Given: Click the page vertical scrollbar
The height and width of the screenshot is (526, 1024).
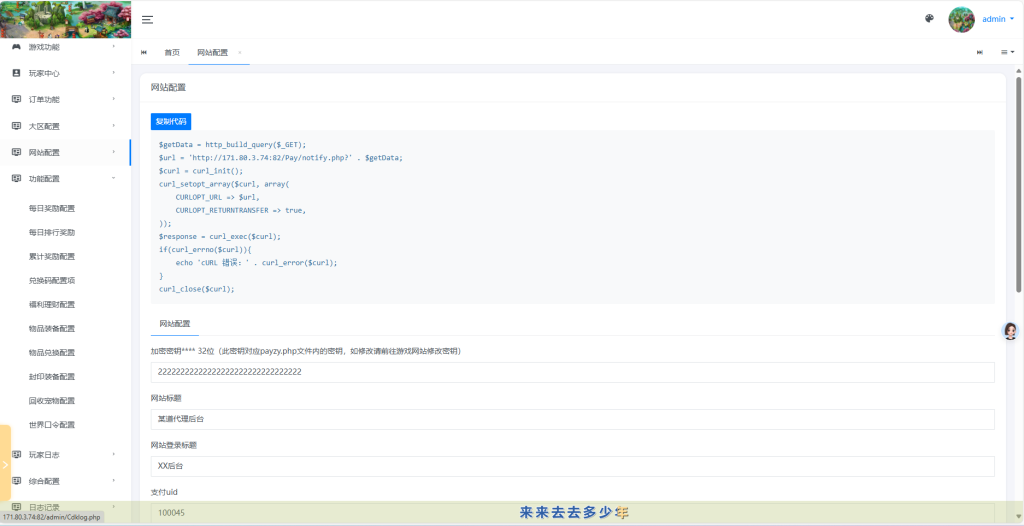Looking at the screenshot, I should click(1018, 200).
